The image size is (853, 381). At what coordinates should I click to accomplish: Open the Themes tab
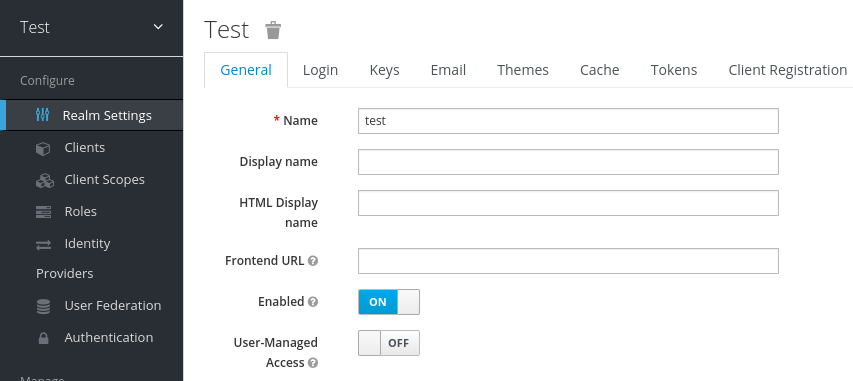point(523,70)
